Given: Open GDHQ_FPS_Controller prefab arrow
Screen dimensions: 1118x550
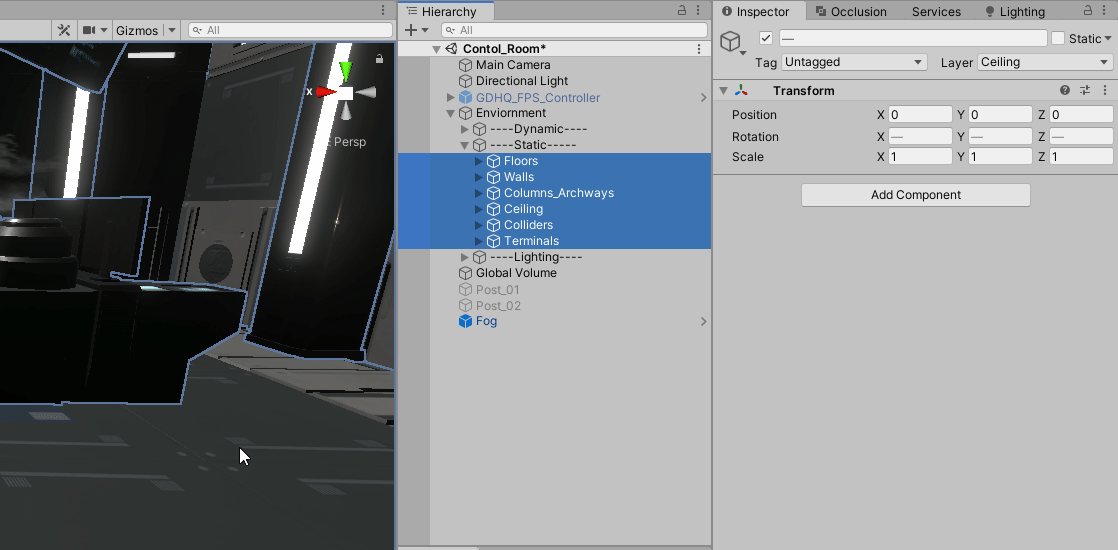Looking at the screenshot, I should (x=703, y=98).
